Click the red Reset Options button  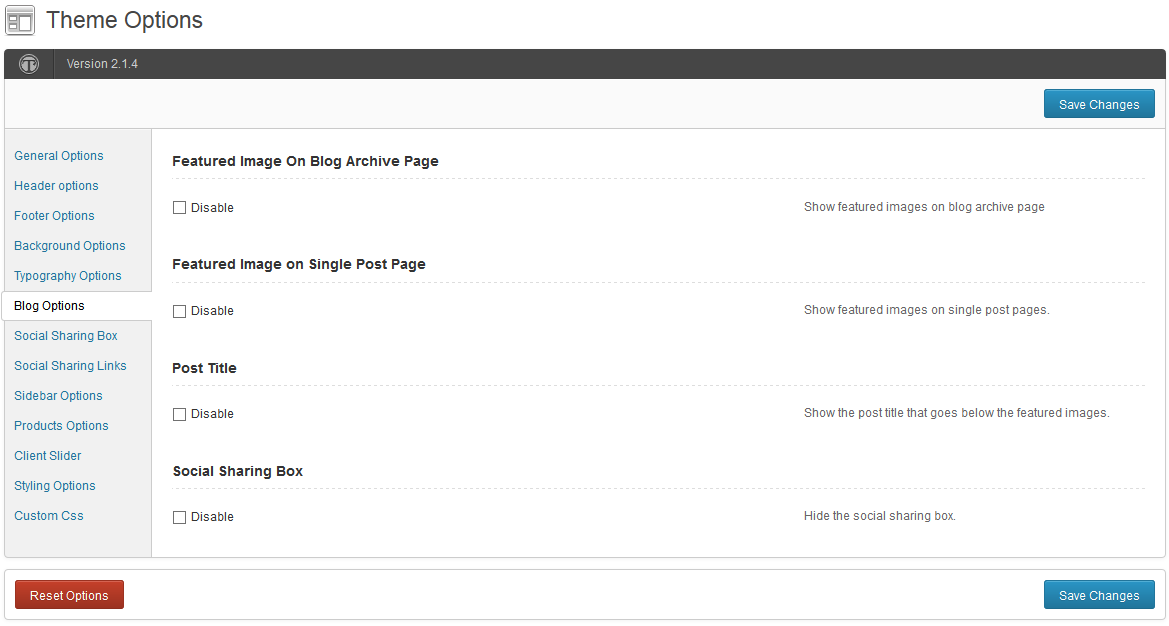(x=69, y=595)
